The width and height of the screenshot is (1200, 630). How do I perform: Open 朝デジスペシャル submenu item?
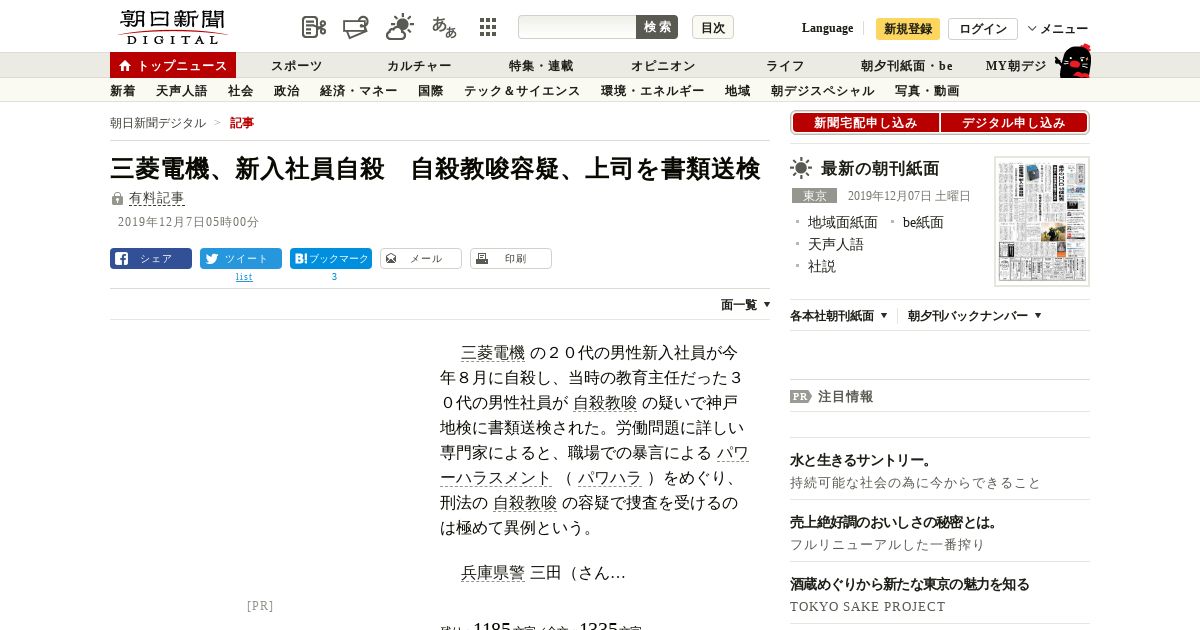[x=823, y=90]
